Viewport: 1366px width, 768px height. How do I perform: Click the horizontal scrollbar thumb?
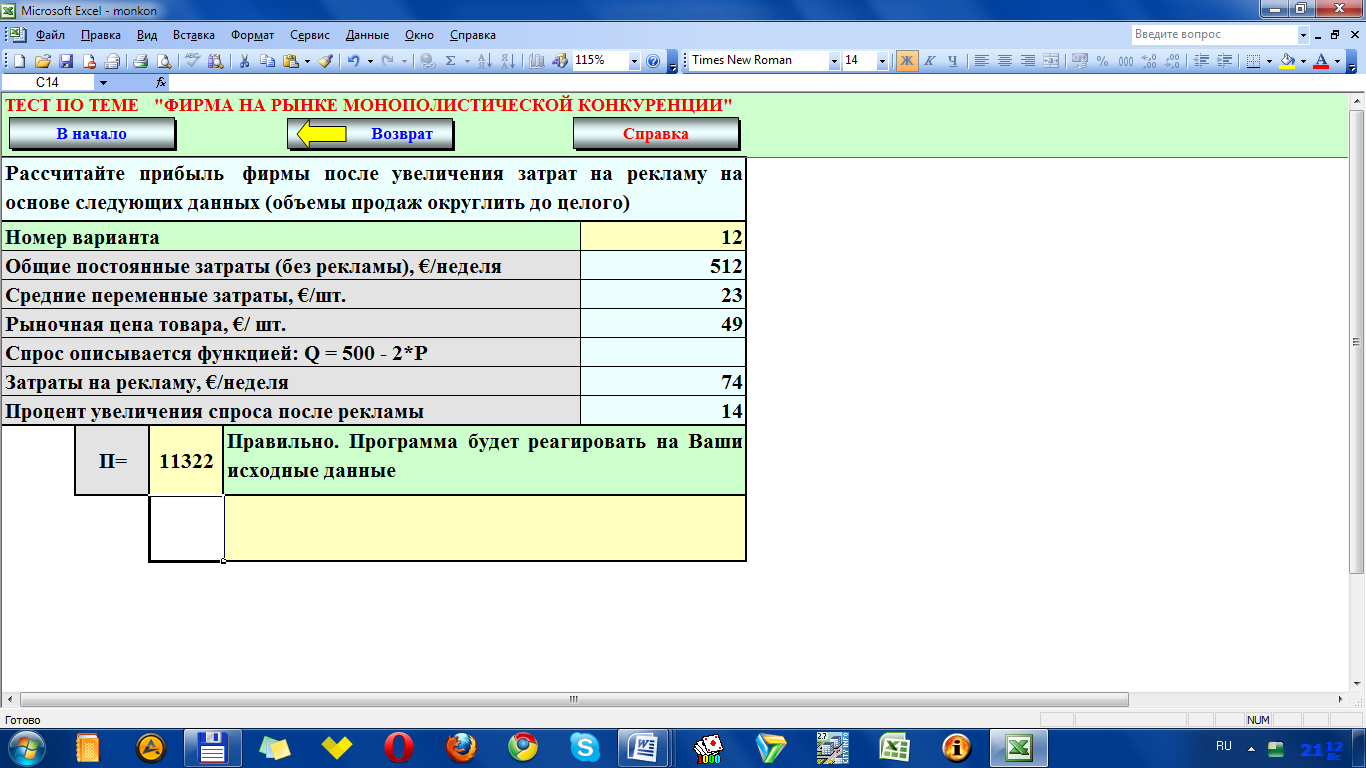tap(574, 700)
